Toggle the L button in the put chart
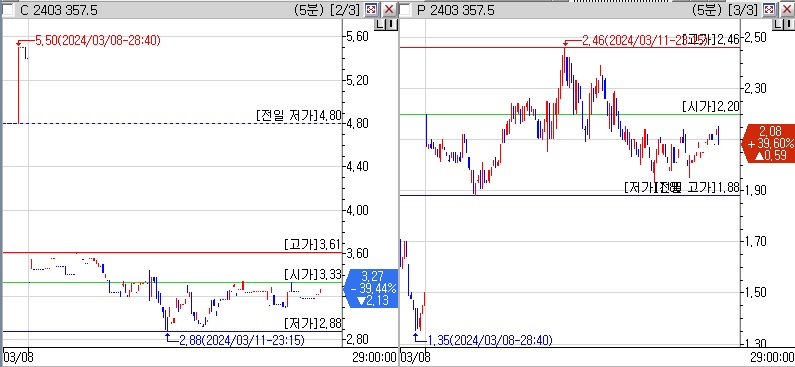 pos(778,23)
